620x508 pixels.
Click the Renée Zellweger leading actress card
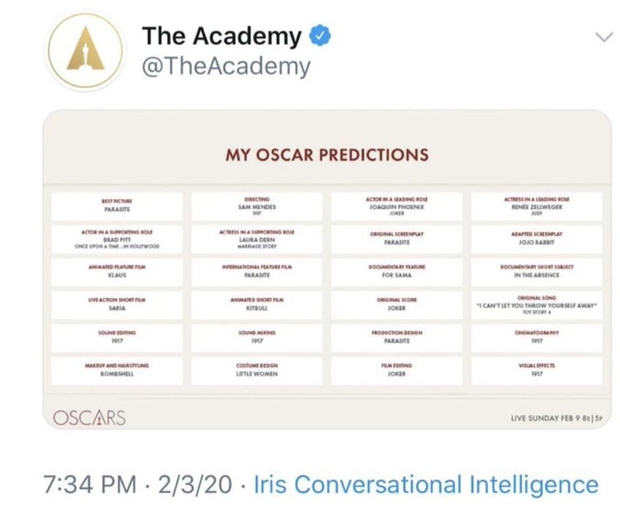[536, 206]
